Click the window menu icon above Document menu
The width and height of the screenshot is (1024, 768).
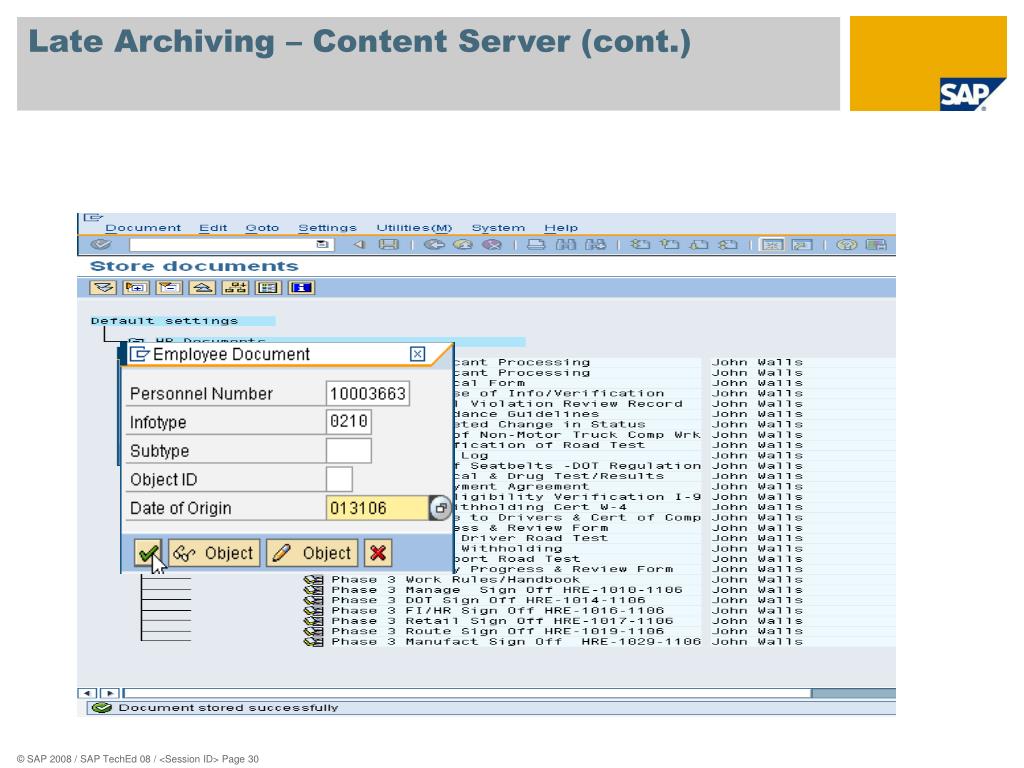tap(93, 217)
